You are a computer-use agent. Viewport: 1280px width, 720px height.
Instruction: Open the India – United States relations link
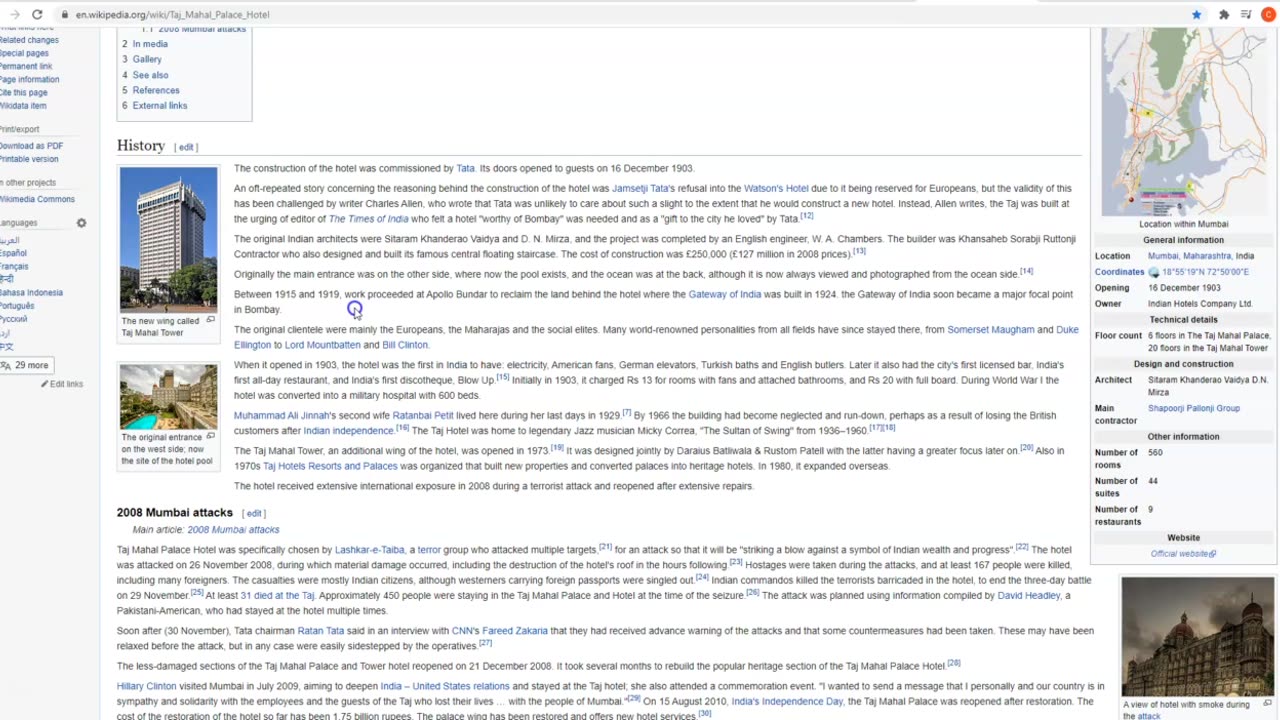pyautogui.click(x=445, y=686)
